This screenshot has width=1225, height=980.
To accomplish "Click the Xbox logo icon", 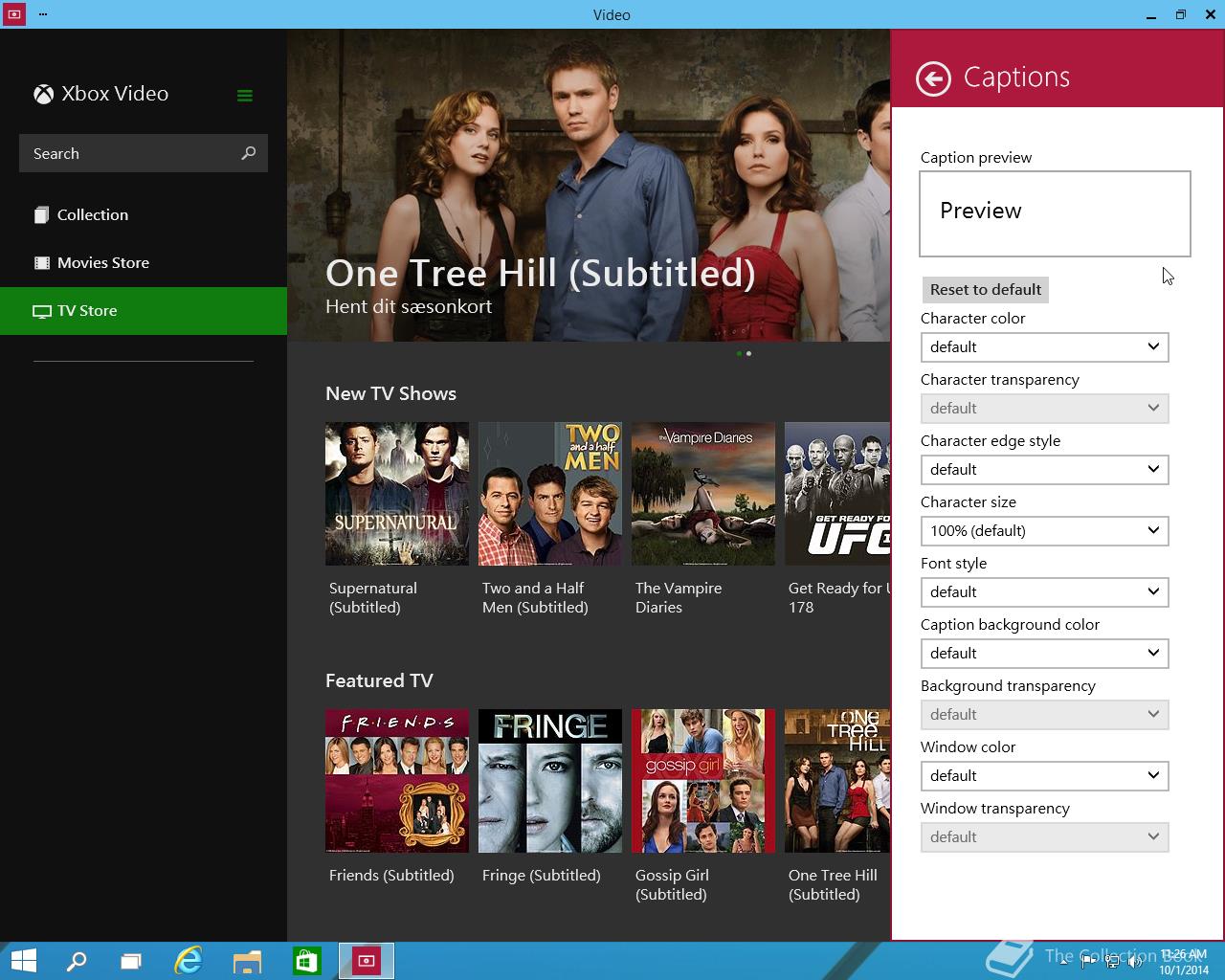I will 44,94.
